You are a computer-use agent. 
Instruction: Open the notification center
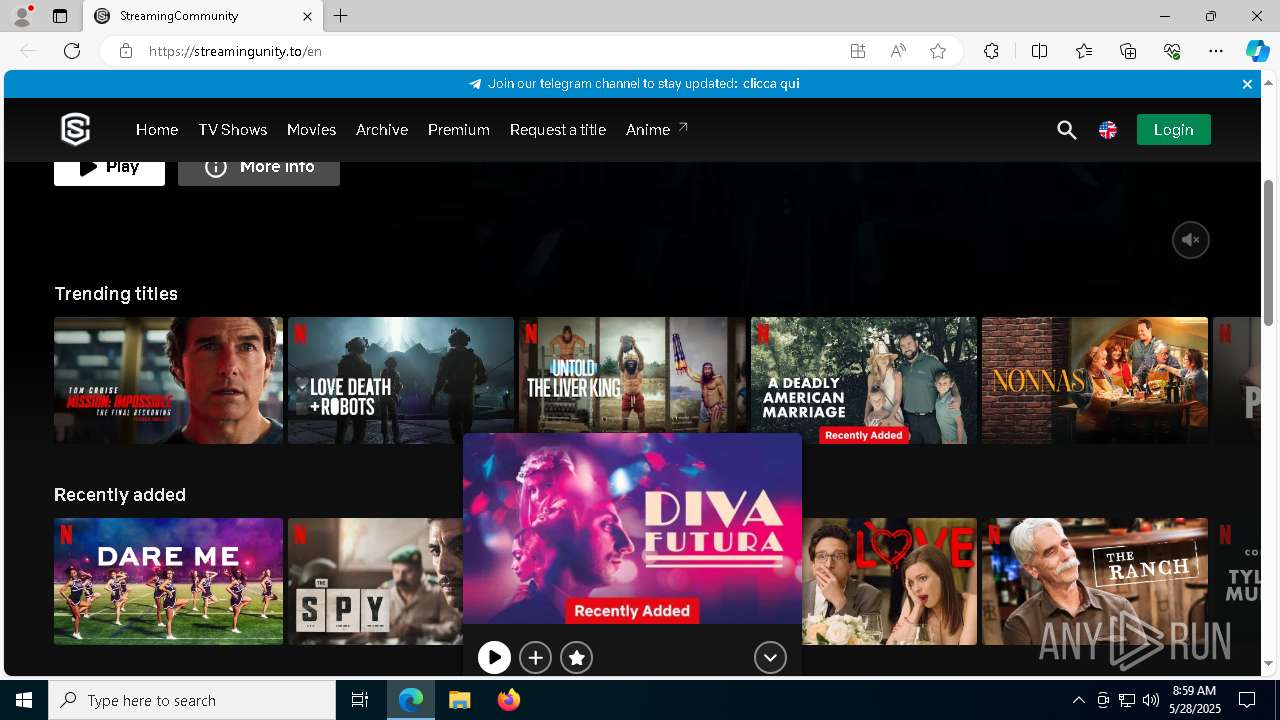[1247, 700]
